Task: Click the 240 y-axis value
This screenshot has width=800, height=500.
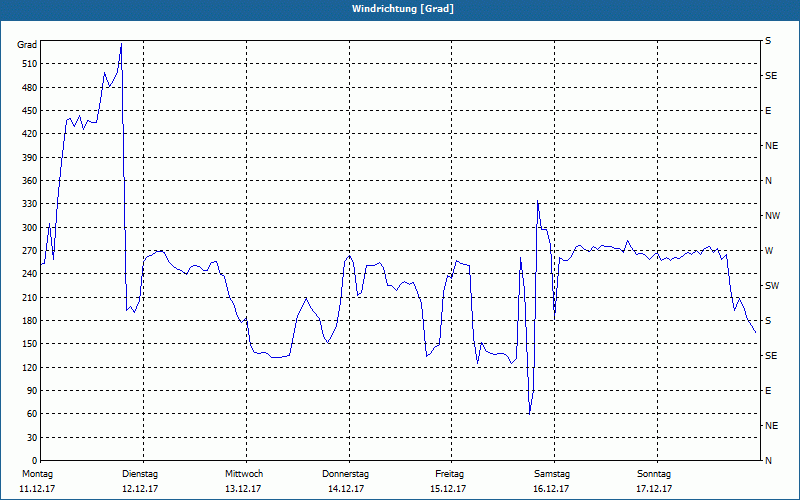Action: 31,274
